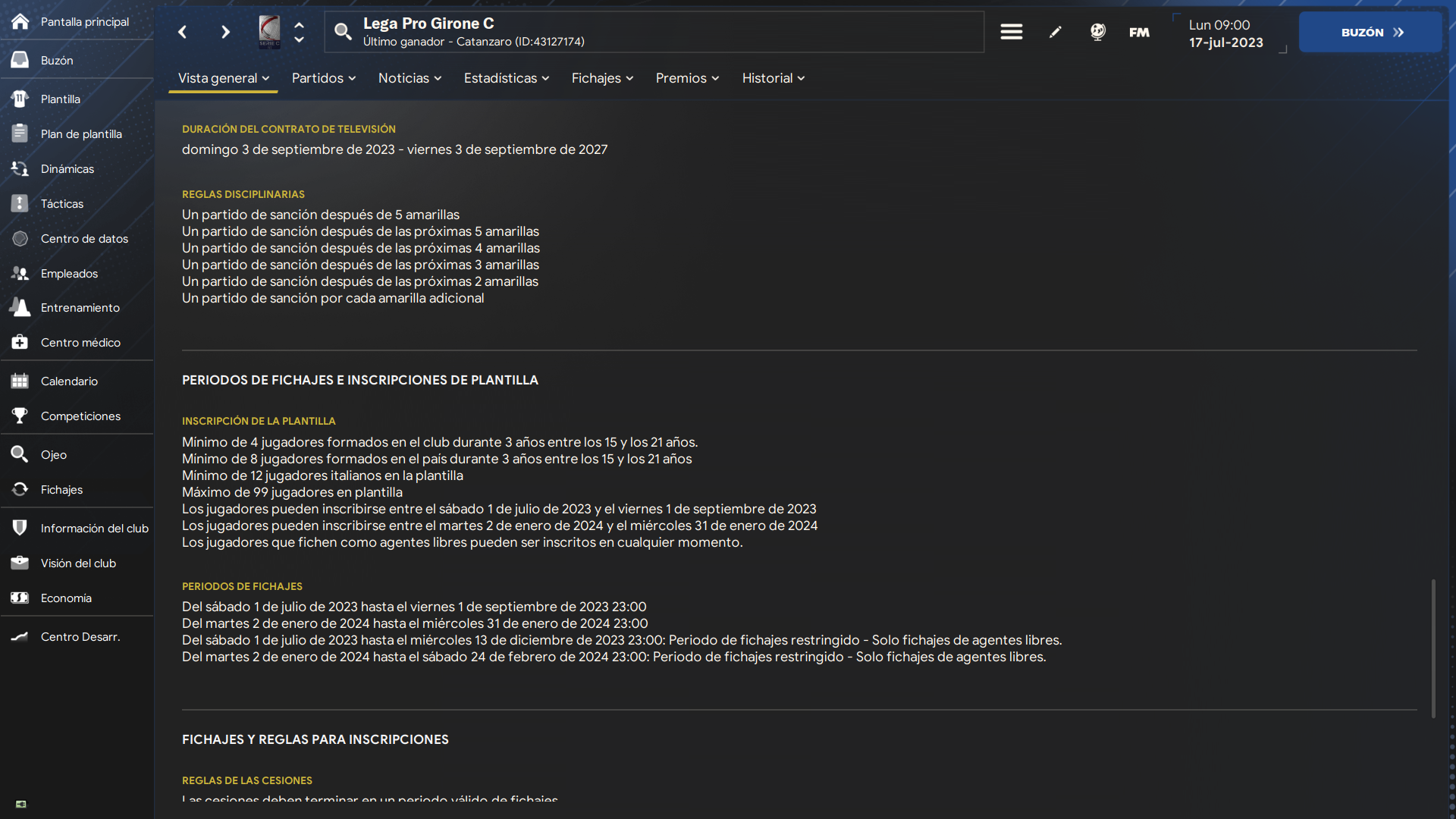Viewport: 1456px width, 819px height.
Task: Open Economía money icon
Action: (20, 598)
